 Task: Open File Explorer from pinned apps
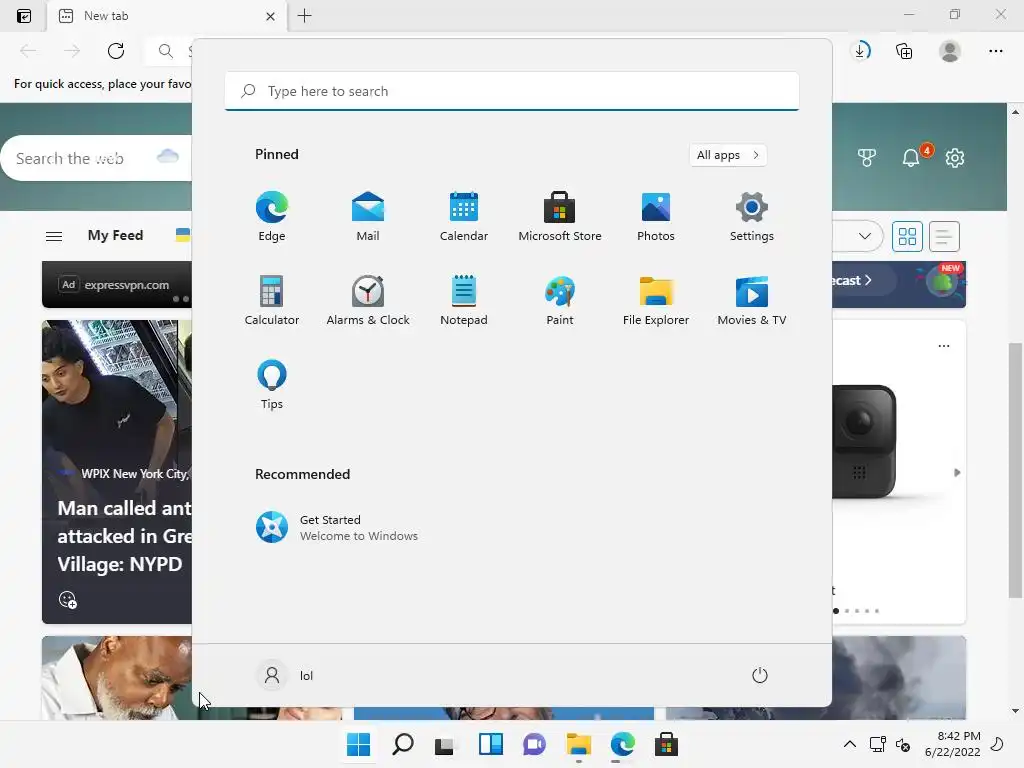(656, 300)
